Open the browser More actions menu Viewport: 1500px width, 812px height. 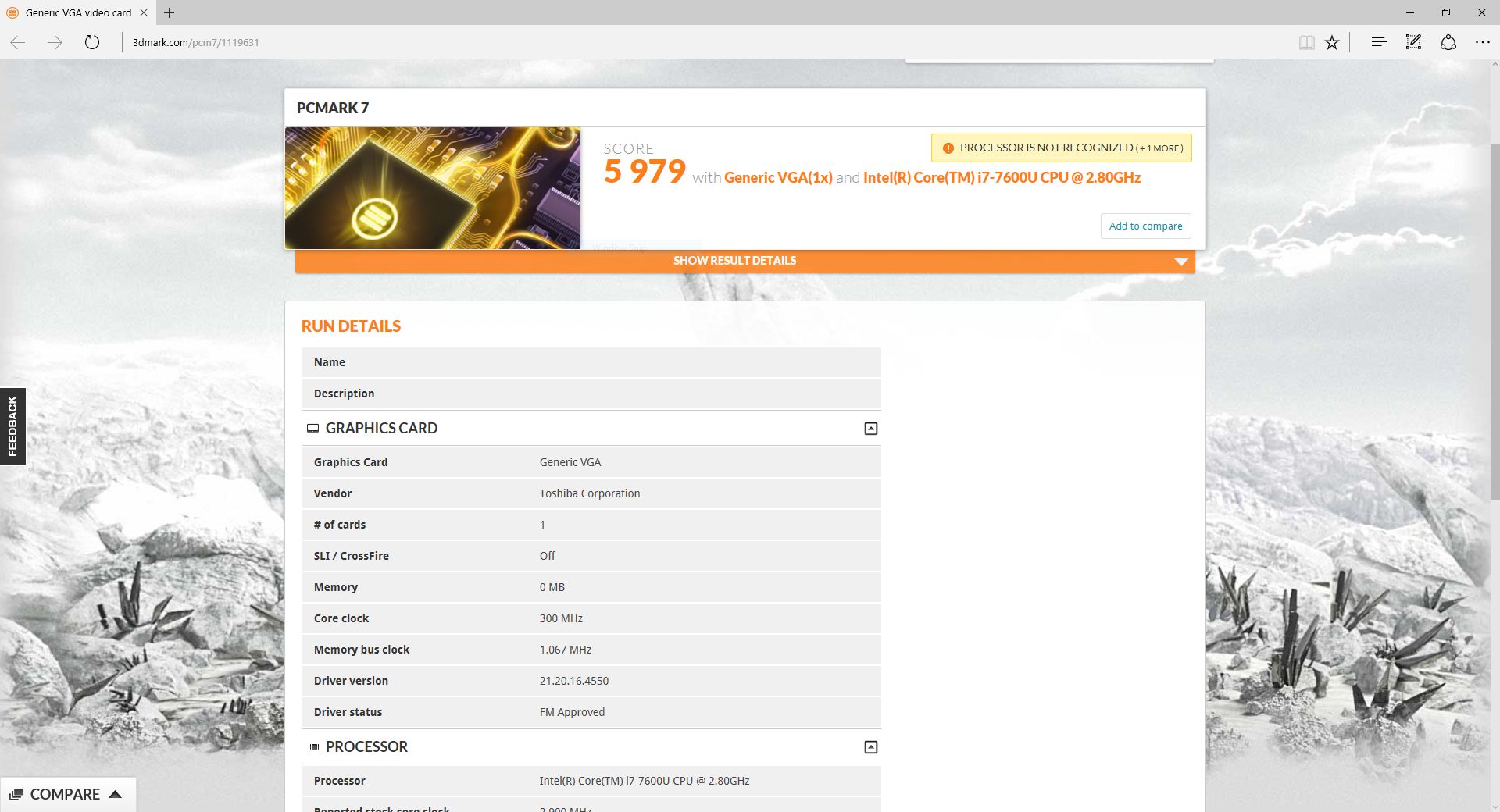coord(1483,42)
